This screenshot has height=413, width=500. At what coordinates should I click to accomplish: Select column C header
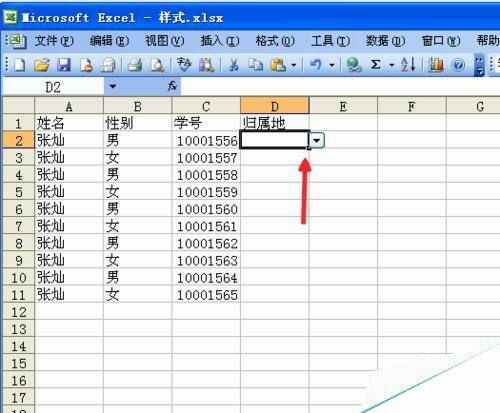(x=206, y=106)
